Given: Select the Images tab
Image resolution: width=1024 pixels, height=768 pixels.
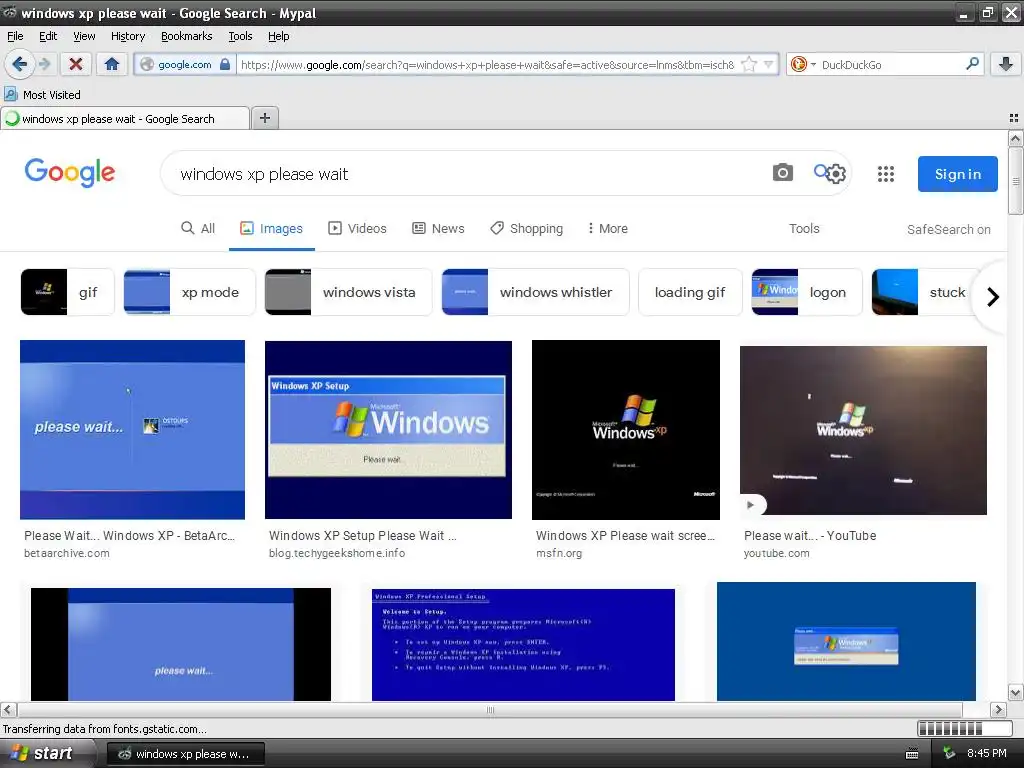Looking at the screenshot, I should 271,229.
